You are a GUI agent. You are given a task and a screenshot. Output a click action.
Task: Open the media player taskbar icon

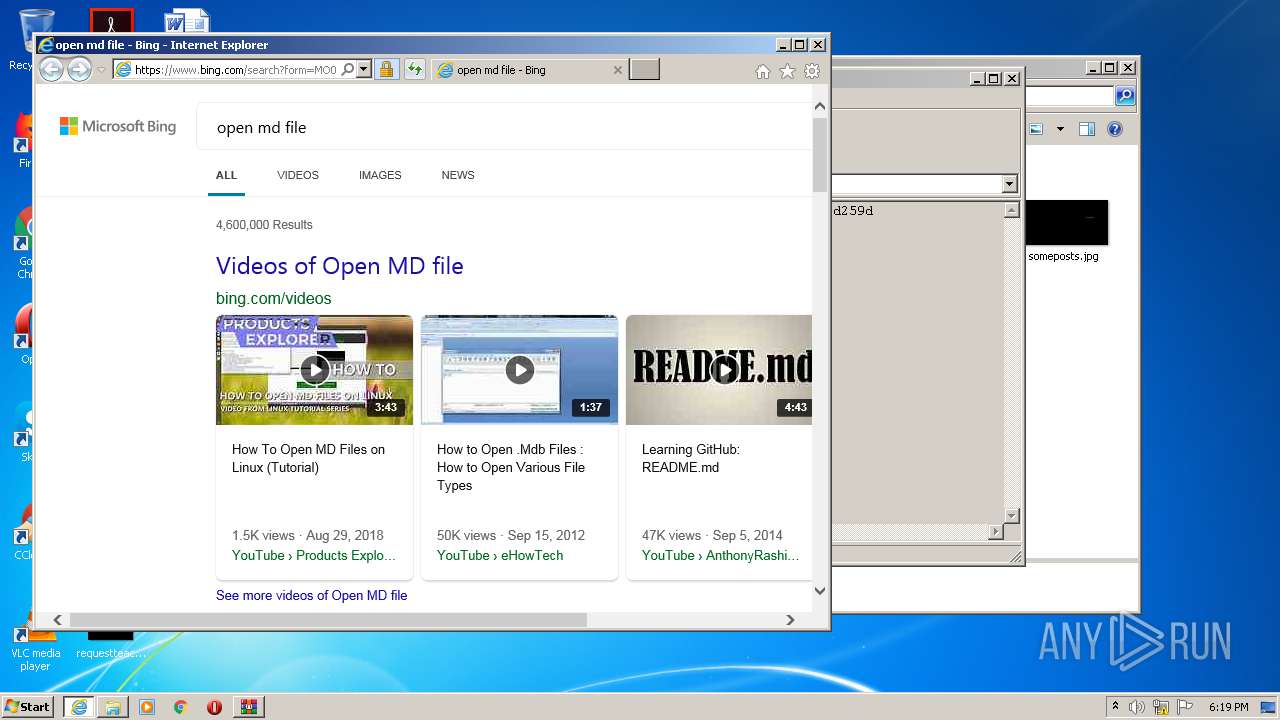pyautogui.click(x=147, y=707)
